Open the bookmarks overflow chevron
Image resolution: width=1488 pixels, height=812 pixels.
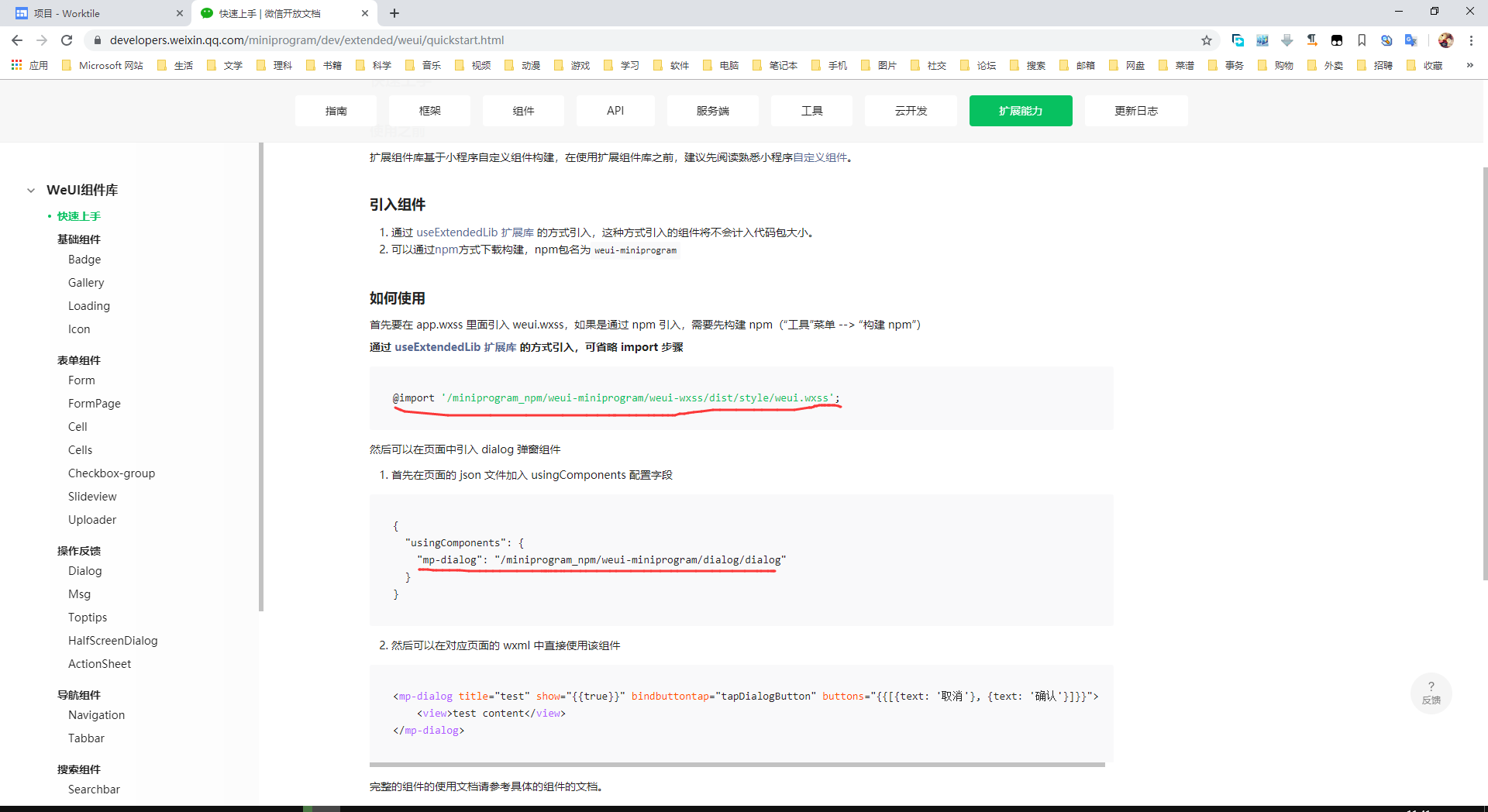(x=1470, y=65)
